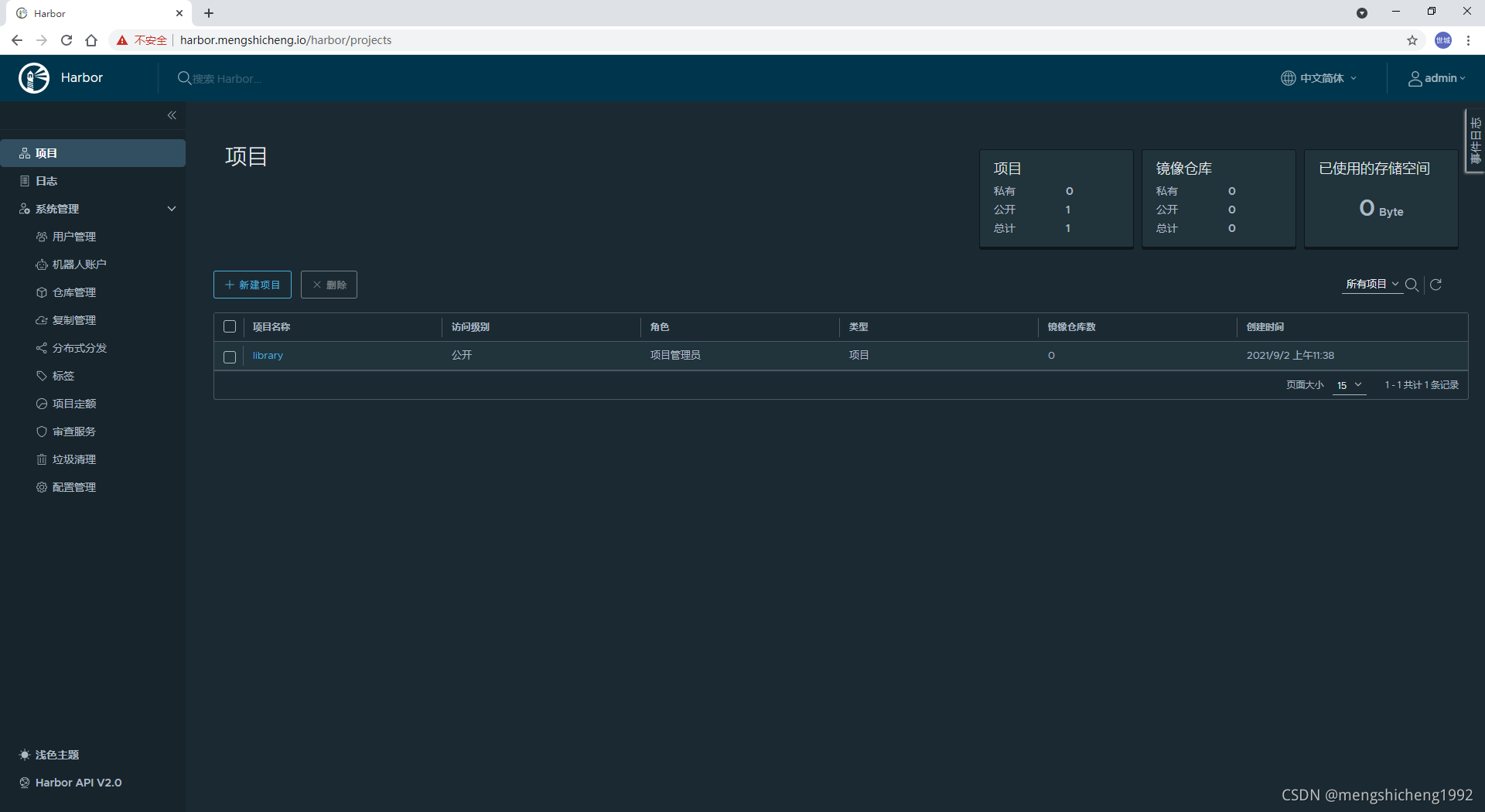Viewport: 1485px width, 812px height.
Task: Open the vertical side tab at right edge
Action: click(1475, 141)
